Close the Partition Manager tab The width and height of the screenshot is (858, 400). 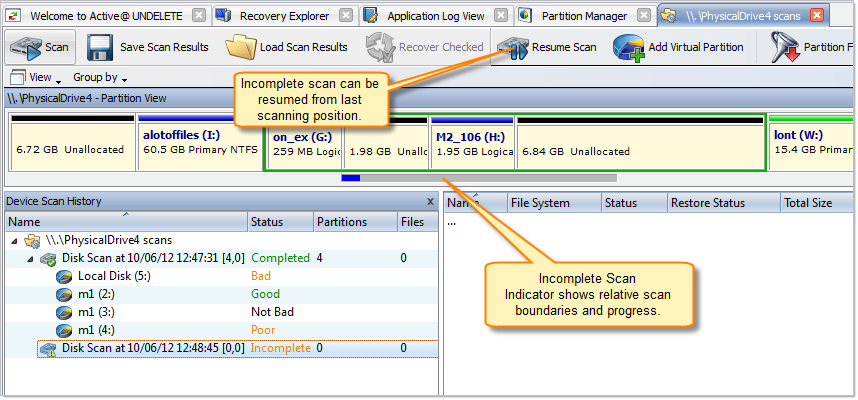coord(645,16)
